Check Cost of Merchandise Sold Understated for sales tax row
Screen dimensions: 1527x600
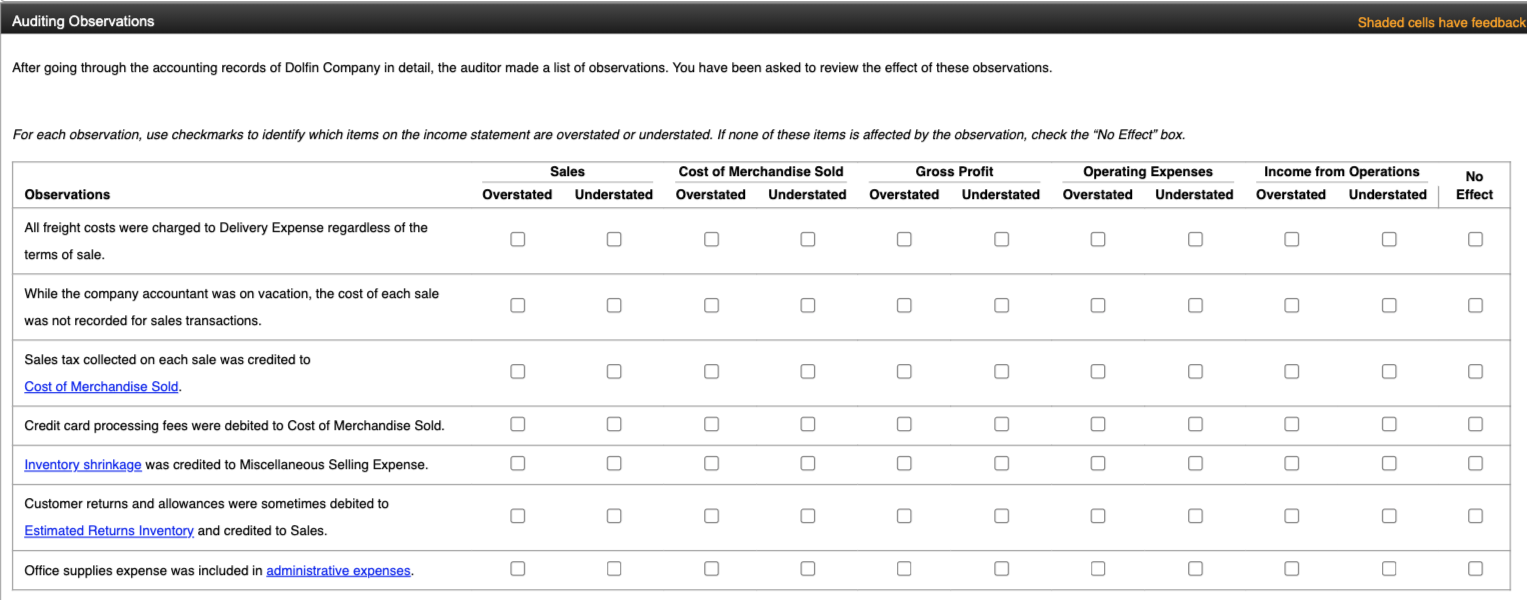pos(807,371)
